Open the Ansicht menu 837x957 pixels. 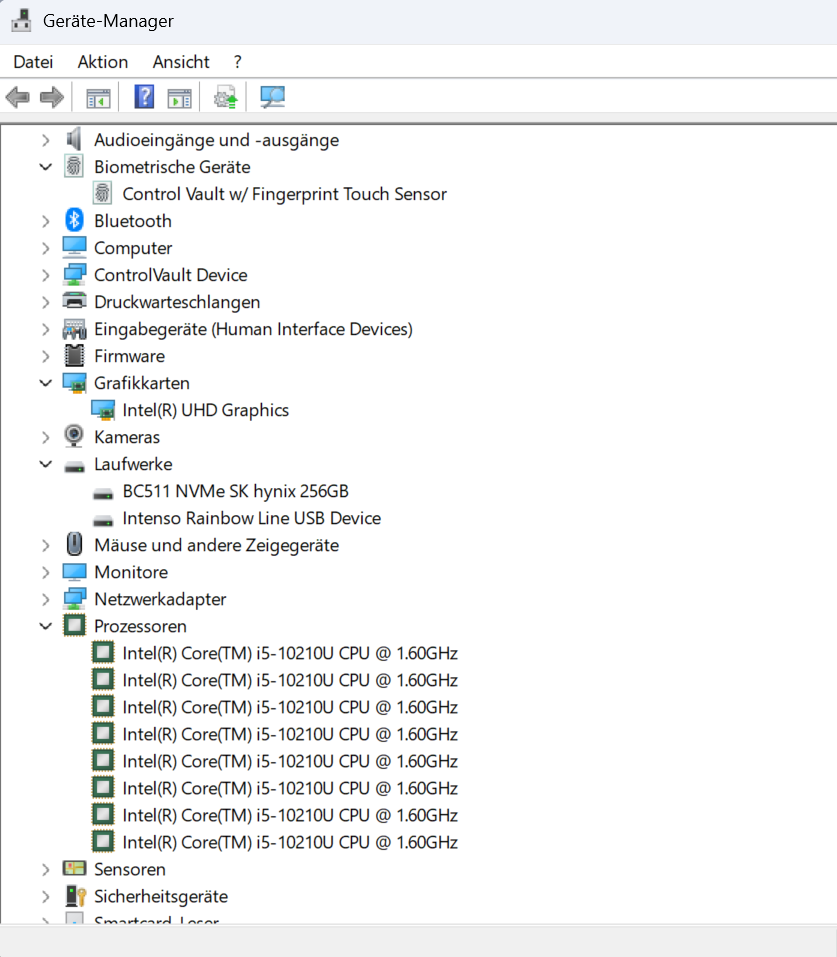coord(181,62)
